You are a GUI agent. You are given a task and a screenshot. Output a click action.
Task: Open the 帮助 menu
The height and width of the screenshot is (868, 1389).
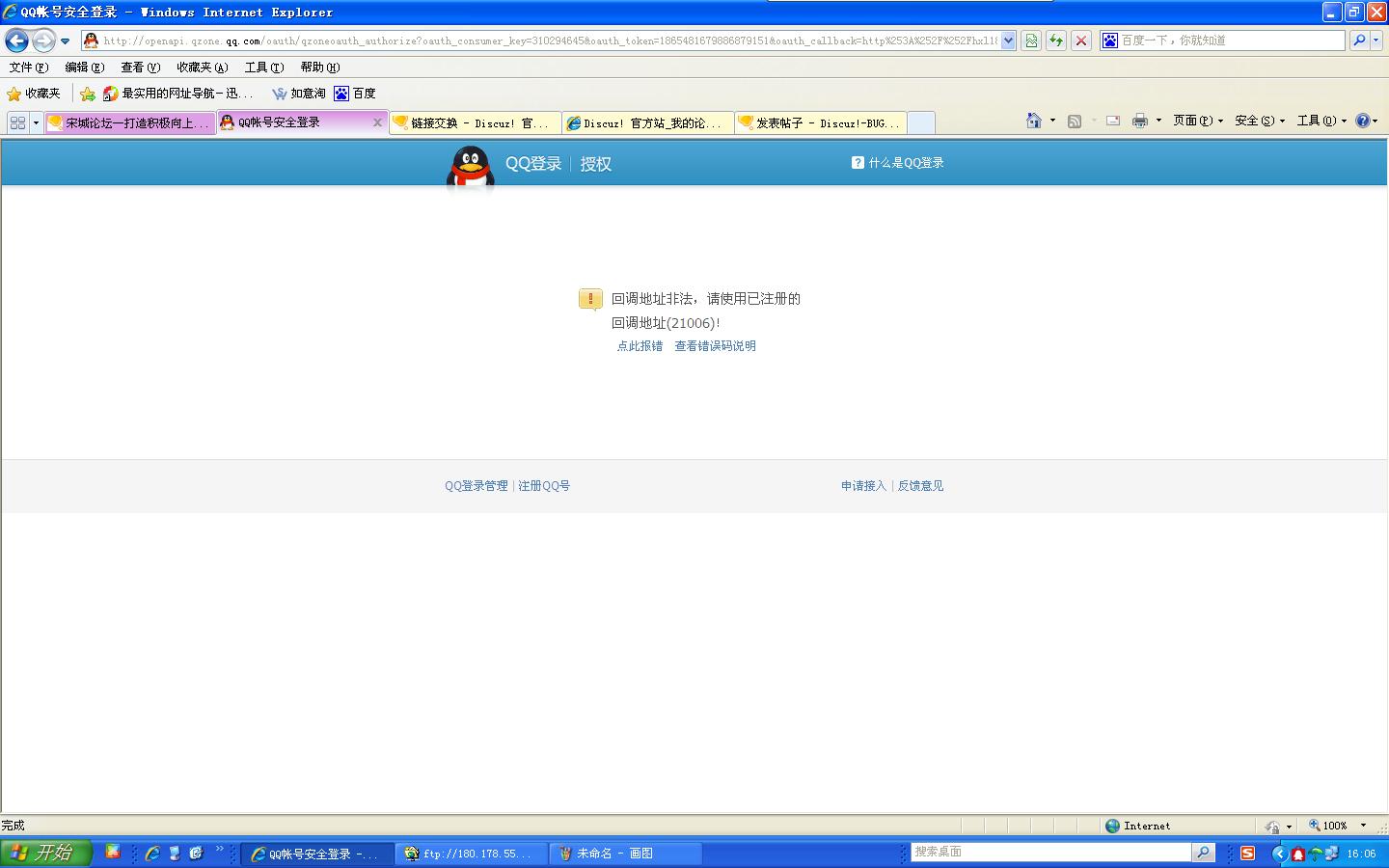319,68
